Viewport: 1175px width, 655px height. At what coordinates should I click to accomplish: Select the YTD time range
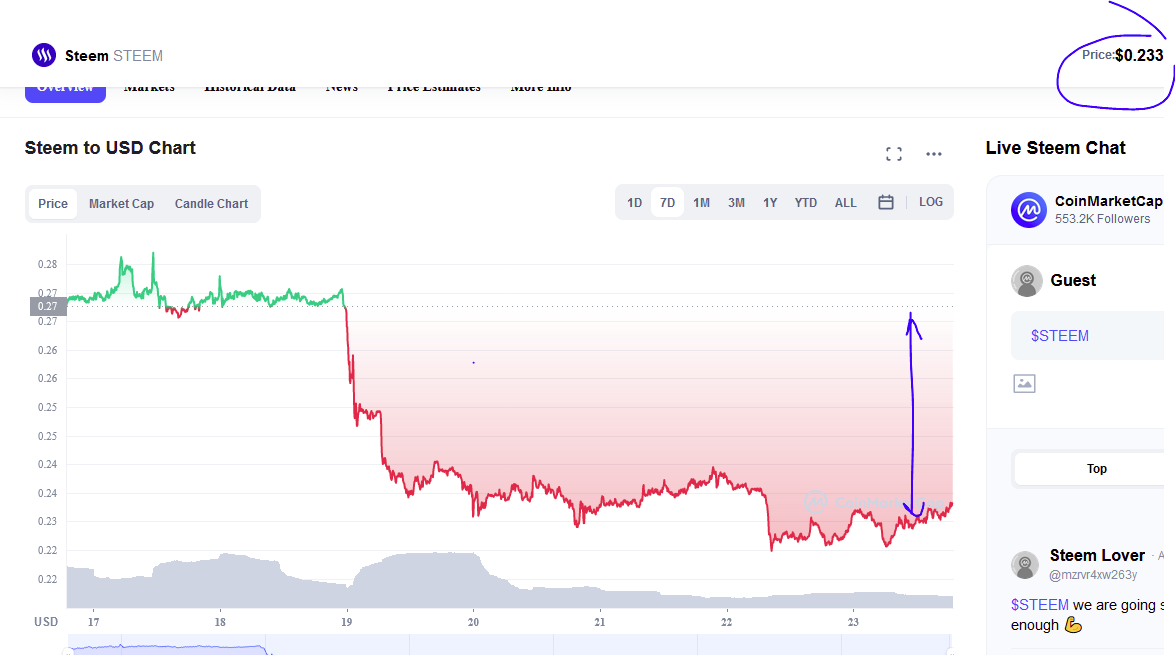(806, 203)
